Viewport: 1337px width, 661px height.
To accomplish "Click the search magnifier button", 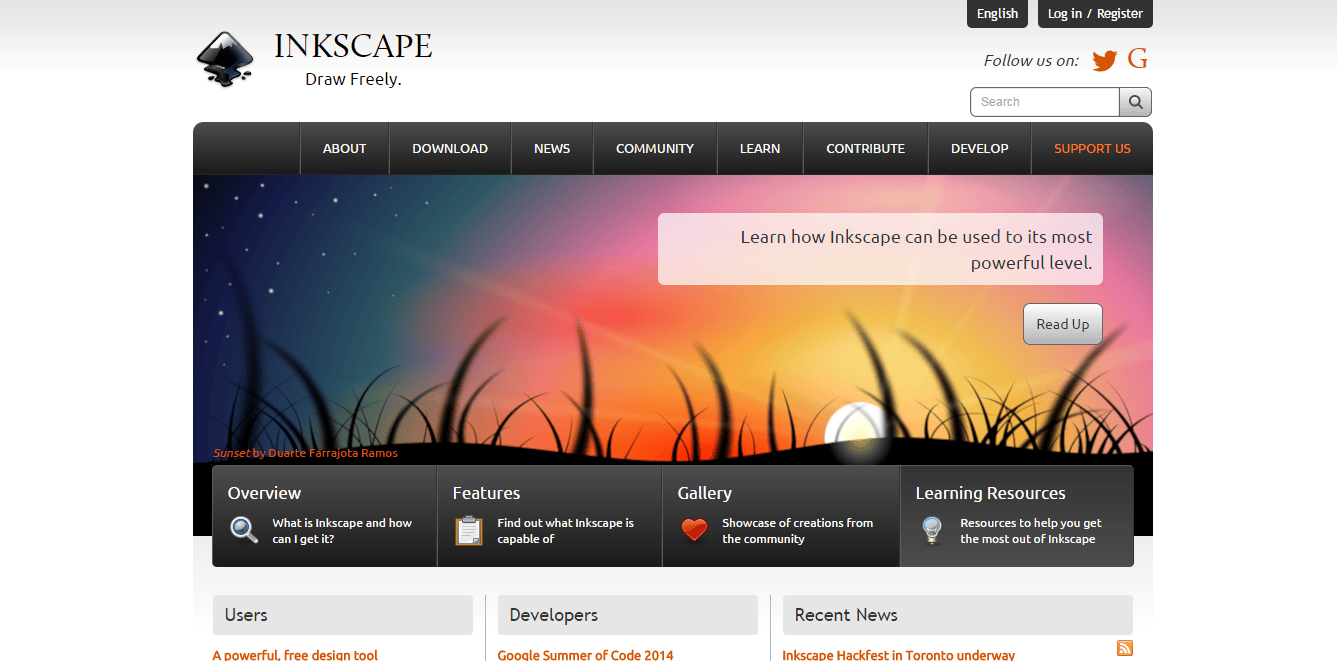I will pyautogui.click(x=1135, y=102).
